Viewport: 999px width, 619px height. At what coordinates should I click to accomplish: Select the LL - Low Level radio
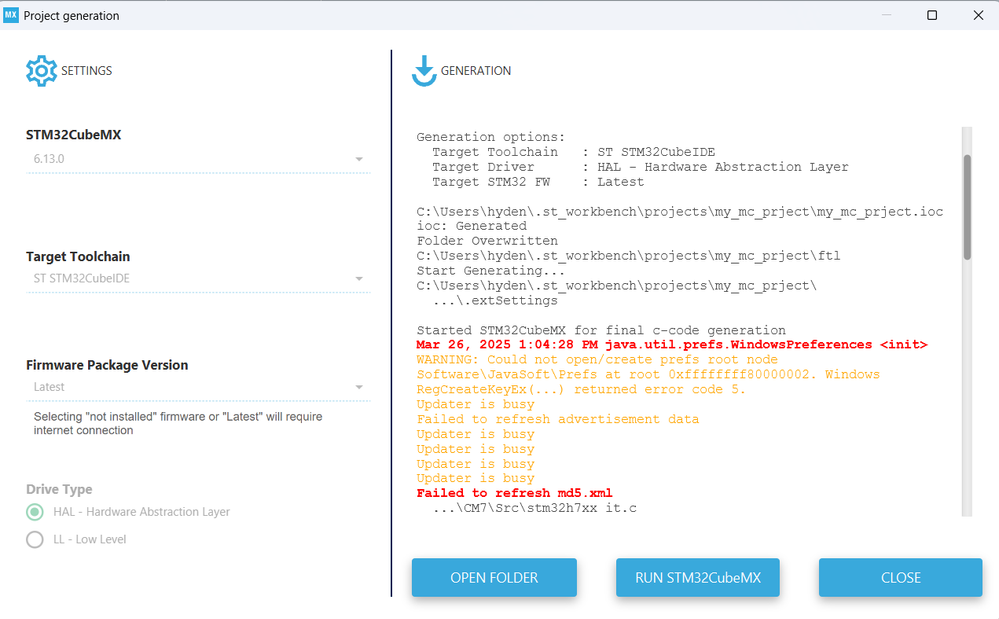(35, 539)
